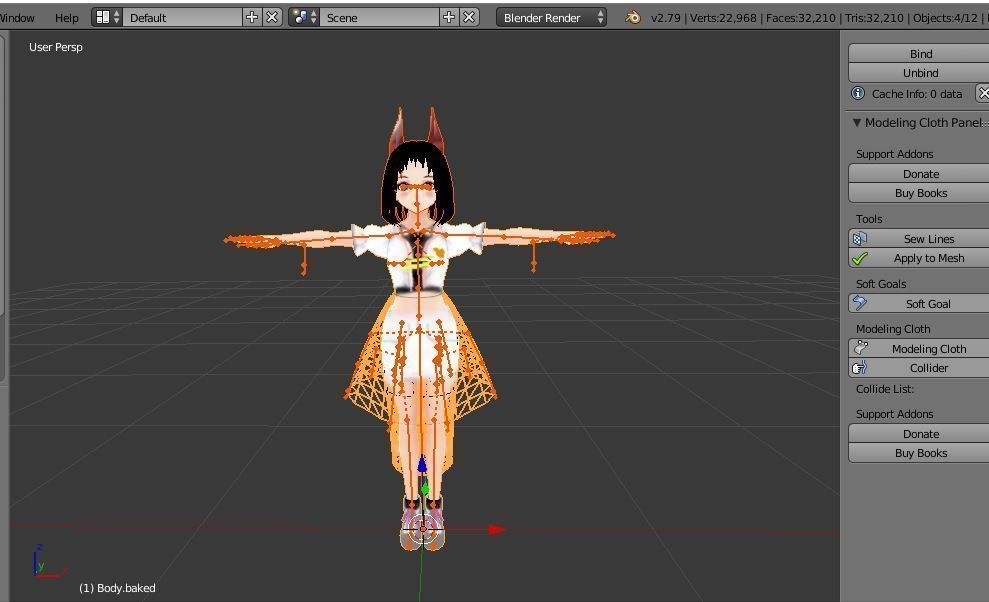Click the green Y-axis manipulator arrow
The height and width of the screenshot is (602, 989).
pos(425,487)
